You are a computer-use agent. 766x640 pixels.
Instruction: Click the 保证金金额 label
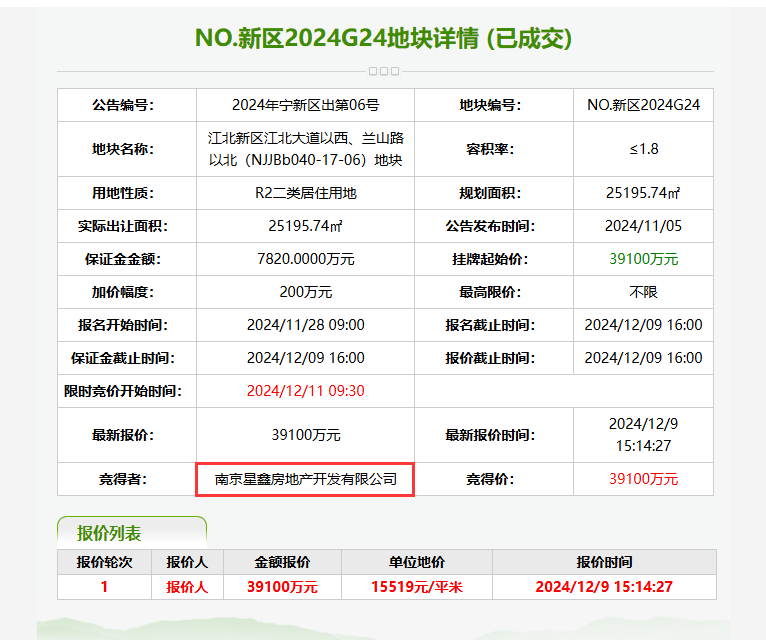(x=123, y=259)
